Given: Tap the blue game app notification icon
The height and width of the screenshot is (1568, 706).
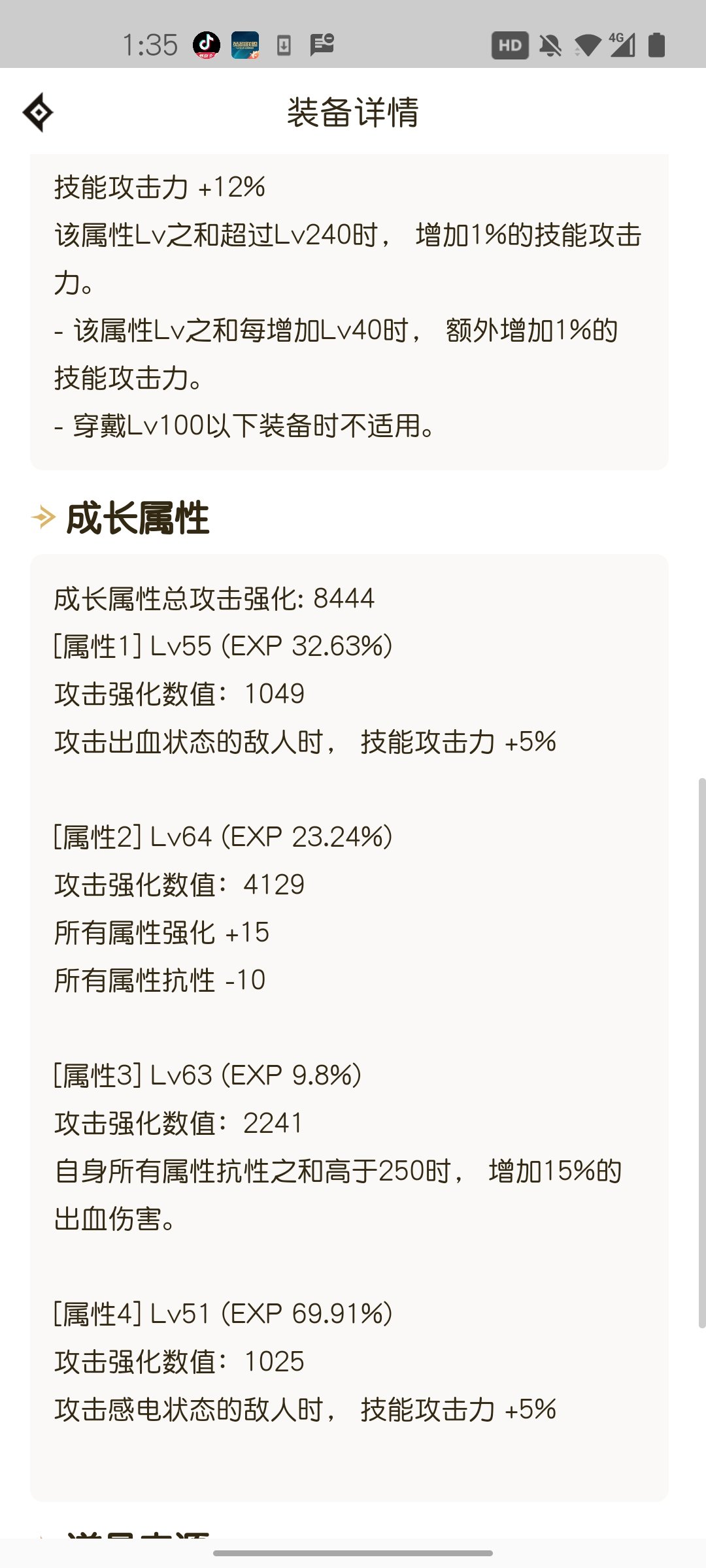Looking at the screenshot, I should pyautogui.click(x=245, y=45).
